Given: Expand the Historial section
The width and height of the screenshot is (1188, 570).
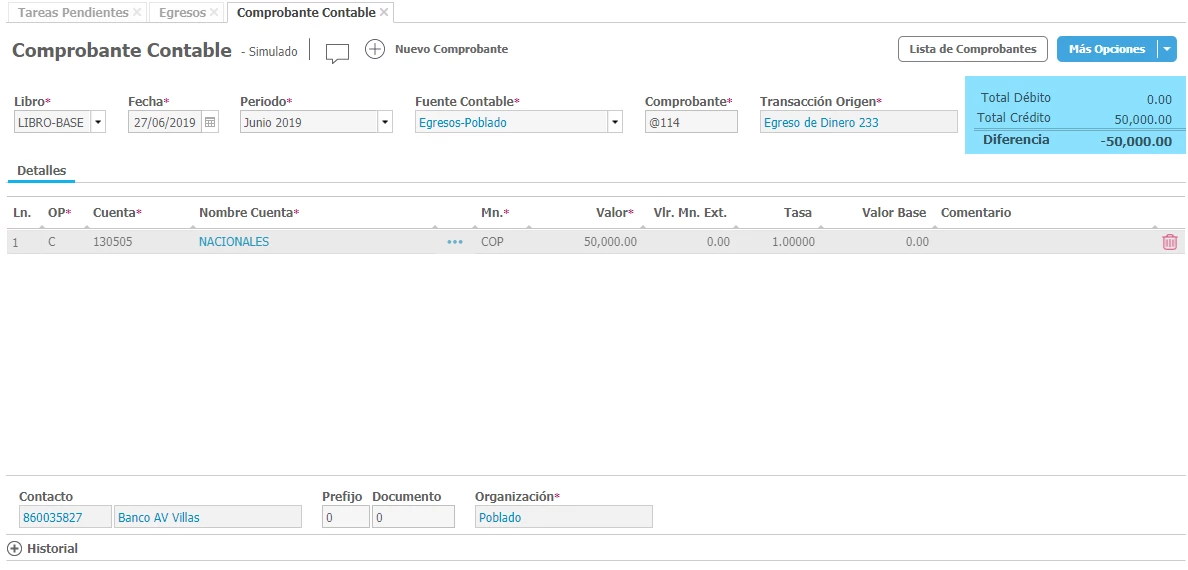Looking at the screenshot, I should click(15, 549).
